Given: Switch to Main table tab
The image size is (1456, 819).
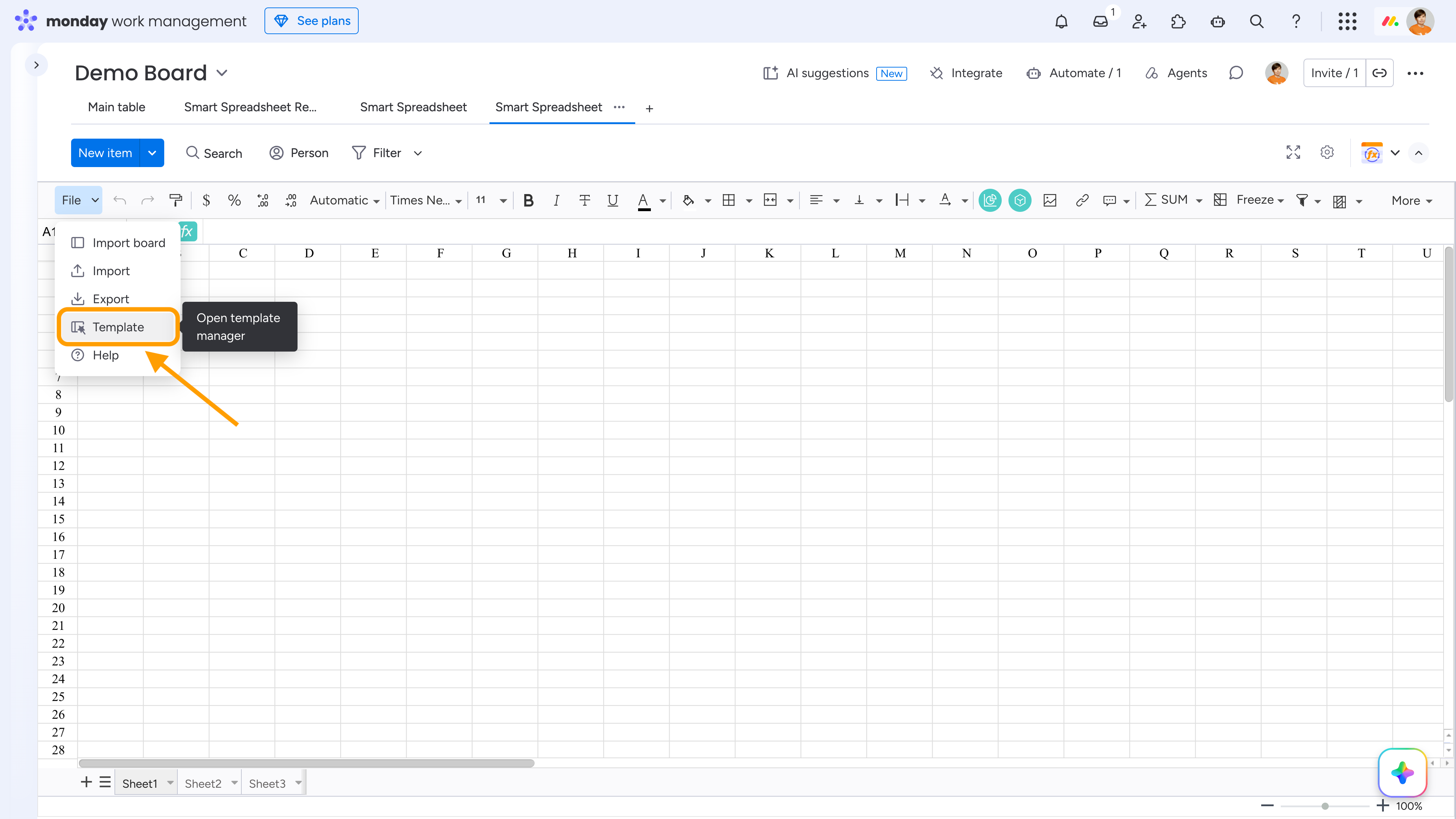Looking at the screenshot, I should click(117, 107).
